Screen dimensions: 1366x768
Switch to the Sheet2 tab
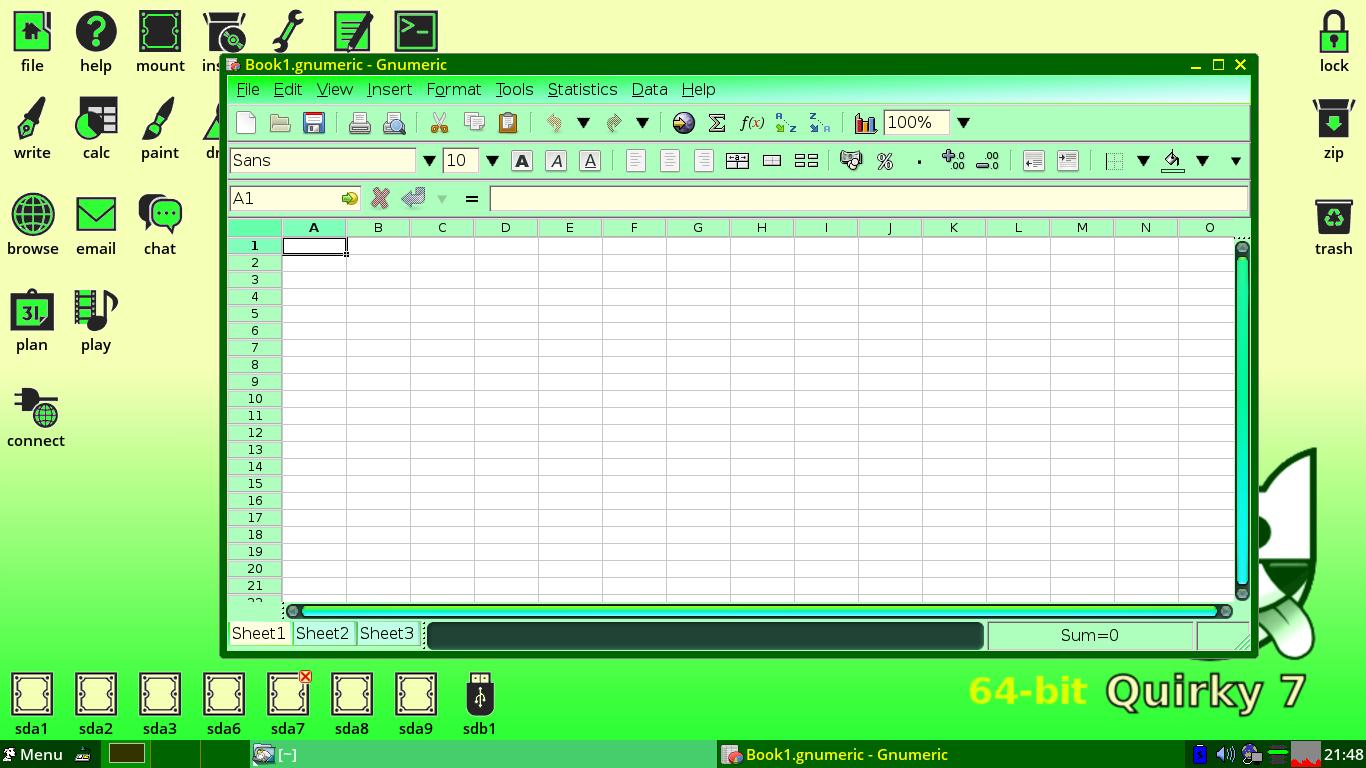[322, 633]
